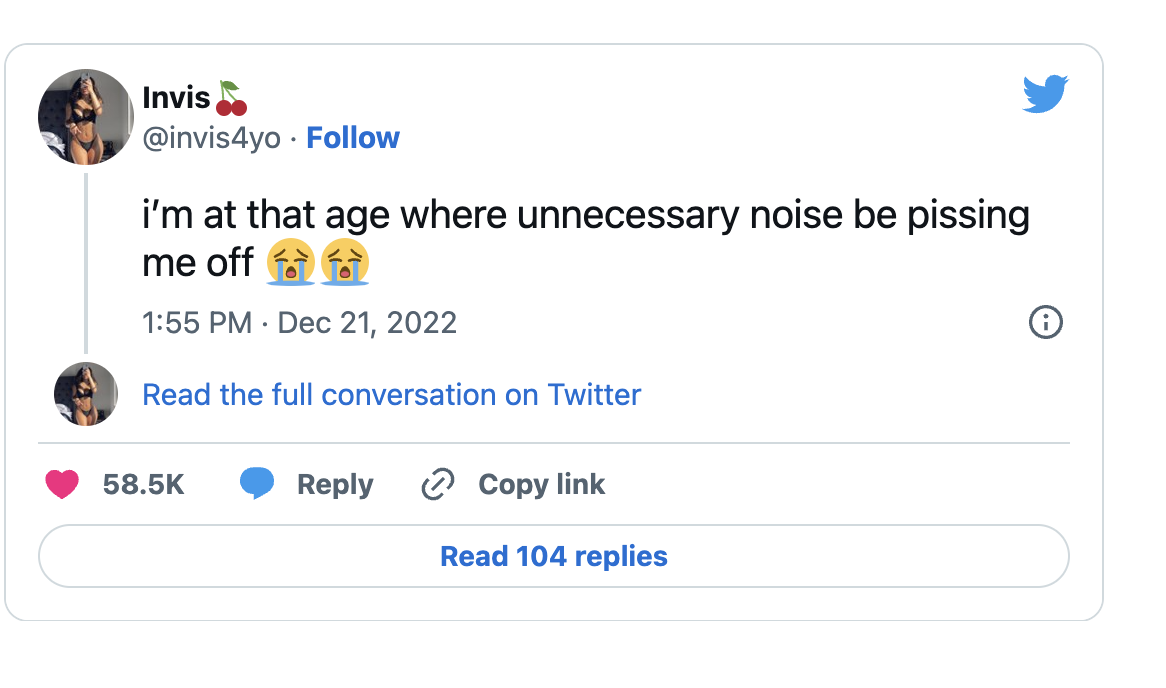Click the Reply text label
The width and height of the screenshot is (1166, 688).
pos(335,485)
